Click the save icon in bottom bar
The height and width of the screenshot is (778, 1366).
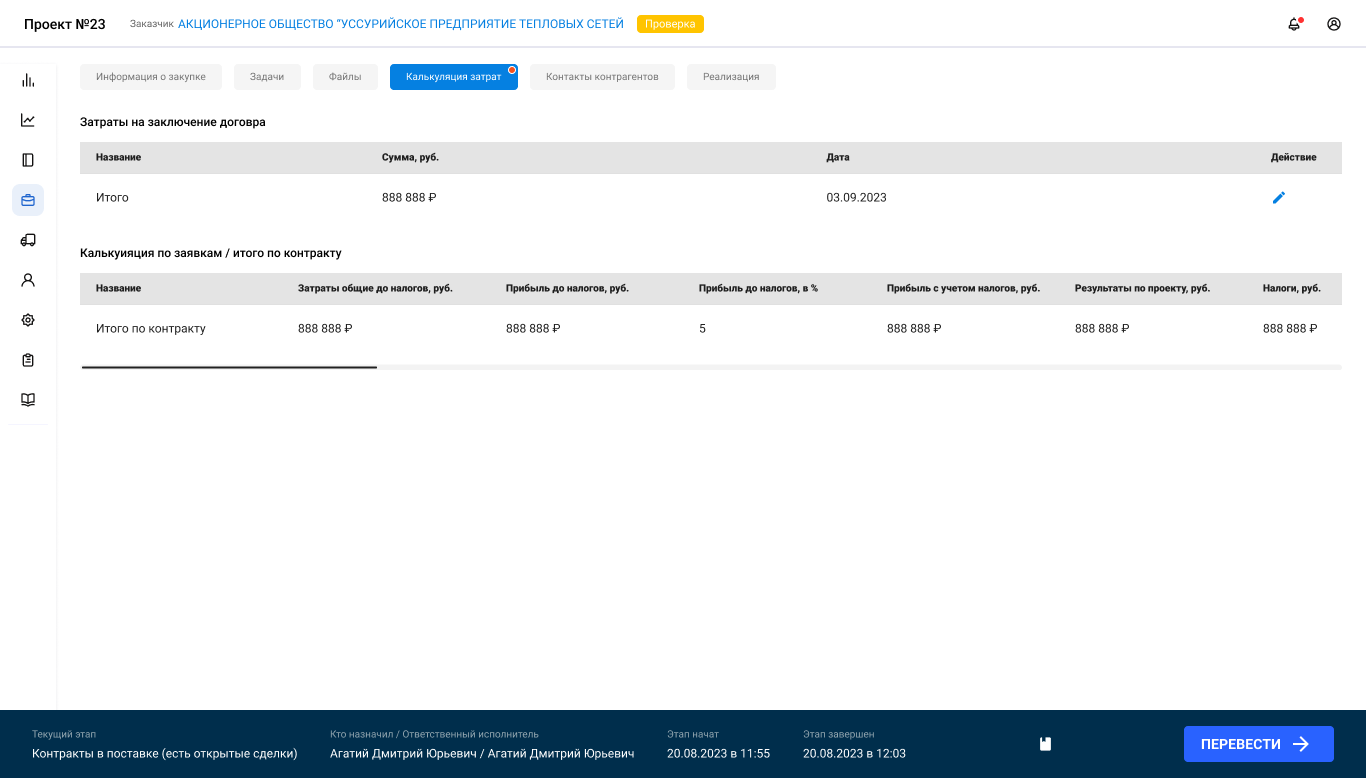click(1045, 744)
